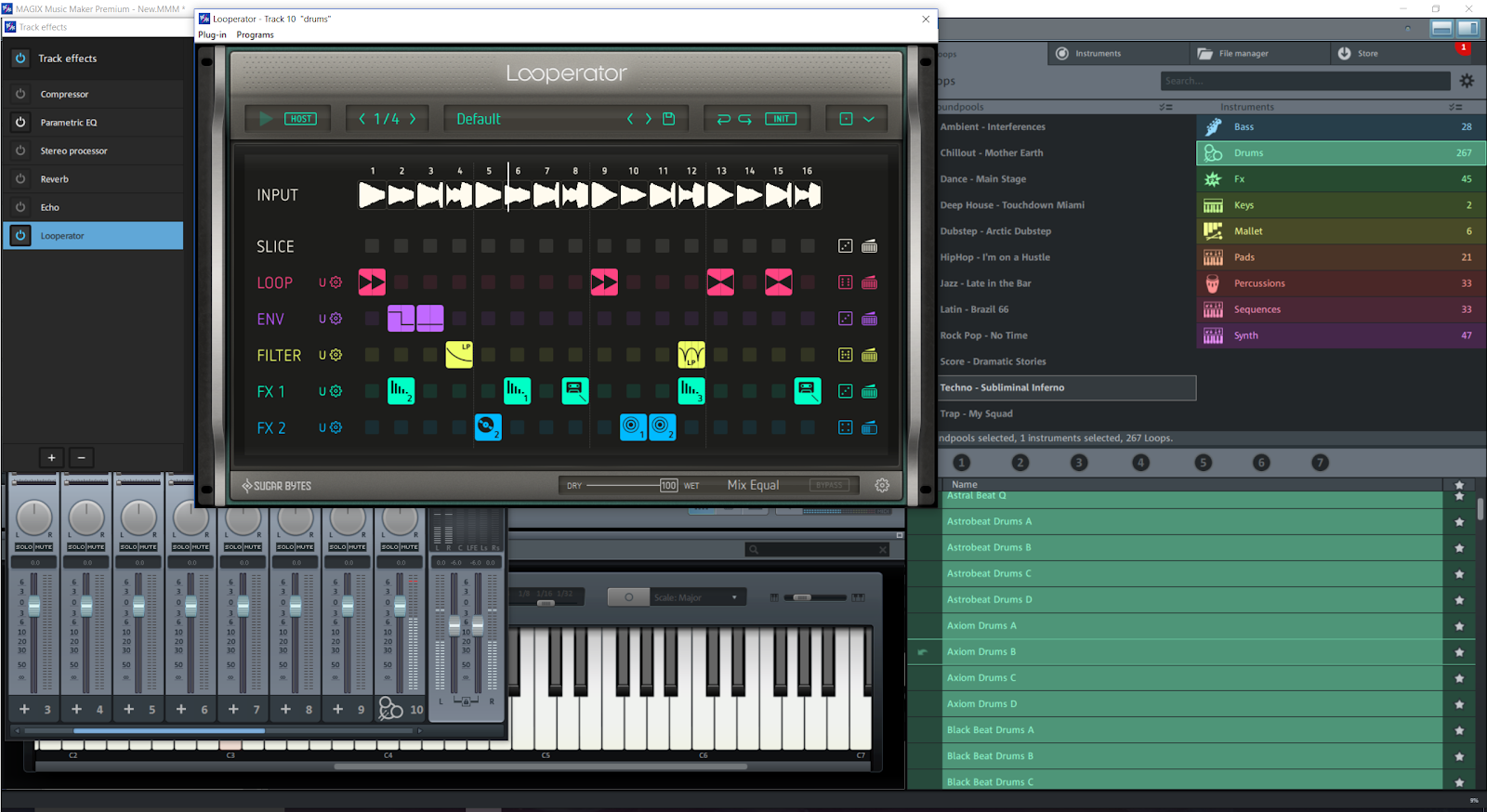Toggle the Track effects master power button
This screenshot has width=1487, height=812.
pos(20,58)
